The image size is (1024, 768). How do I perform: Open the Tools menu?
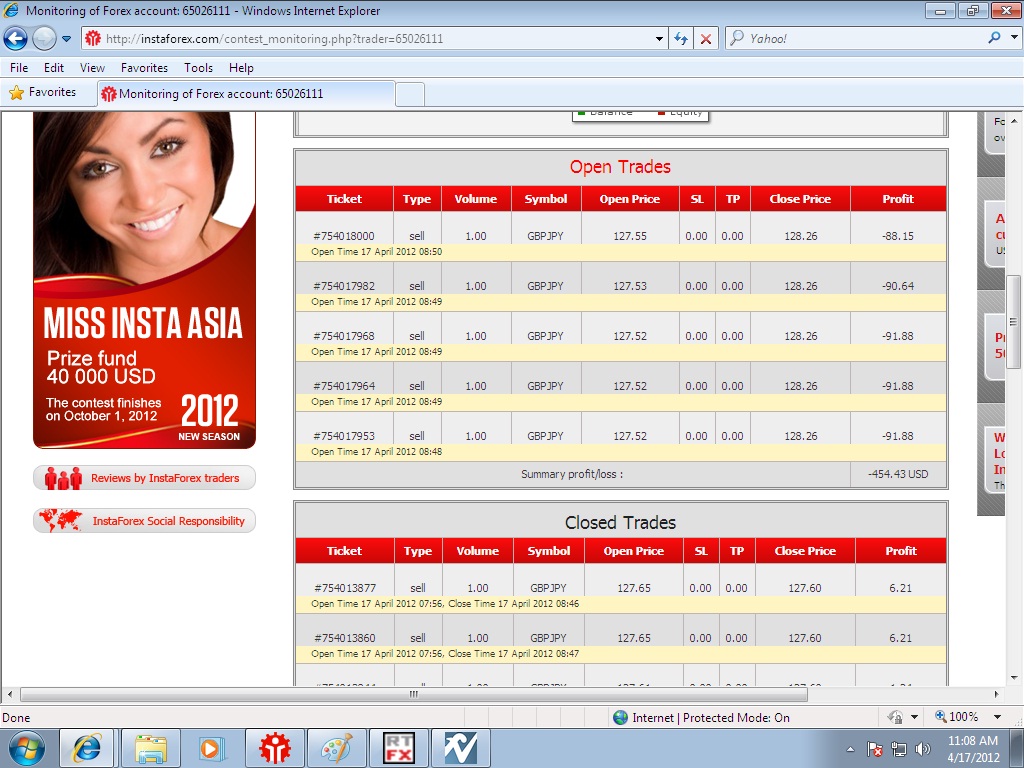pos(198,68)
